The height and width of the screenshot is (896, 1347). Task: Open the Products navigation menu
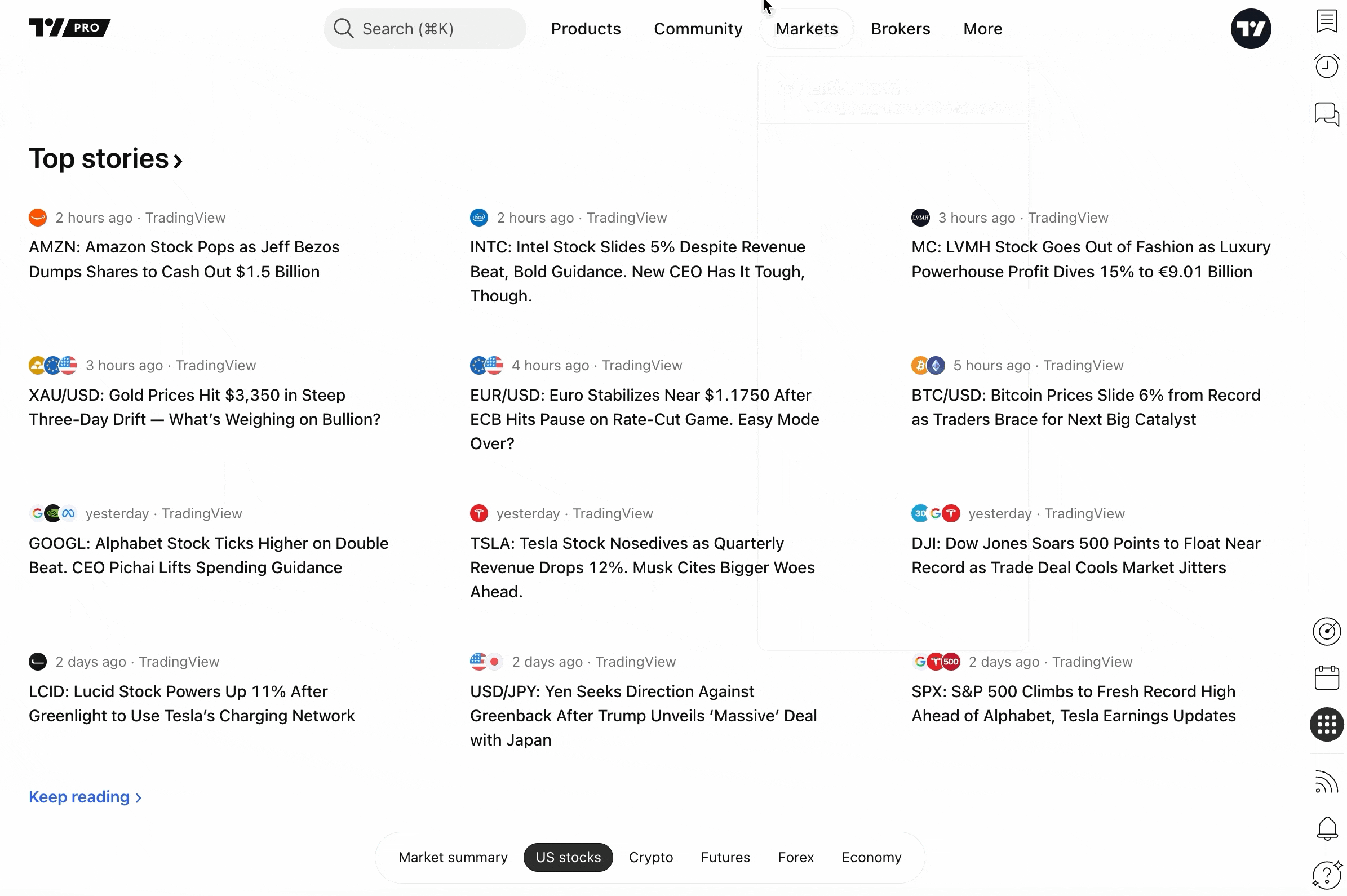(x=585, y=29)
